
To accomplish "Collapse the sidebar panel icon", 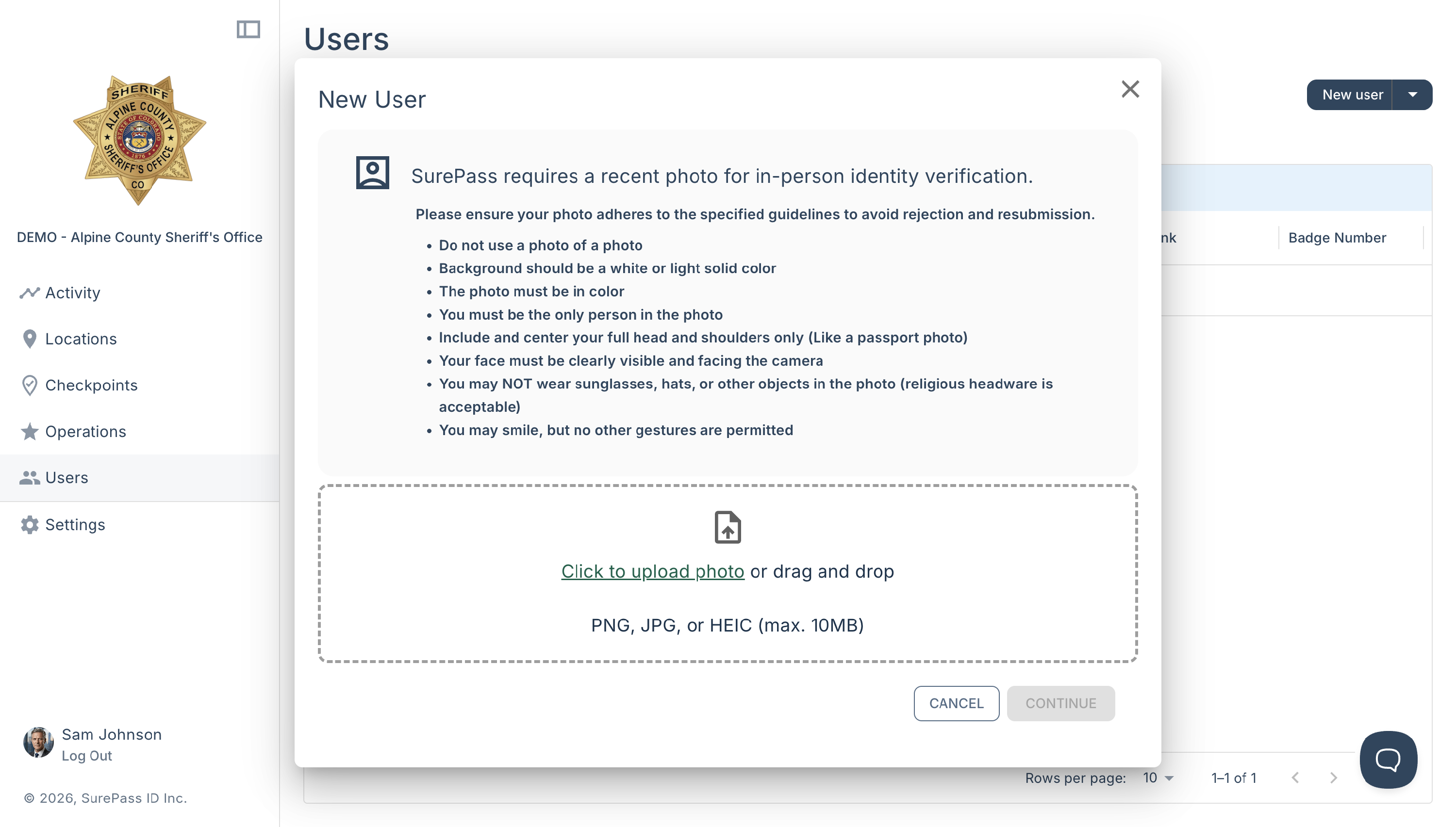I will pyautogui.click(x=248, y=29).
